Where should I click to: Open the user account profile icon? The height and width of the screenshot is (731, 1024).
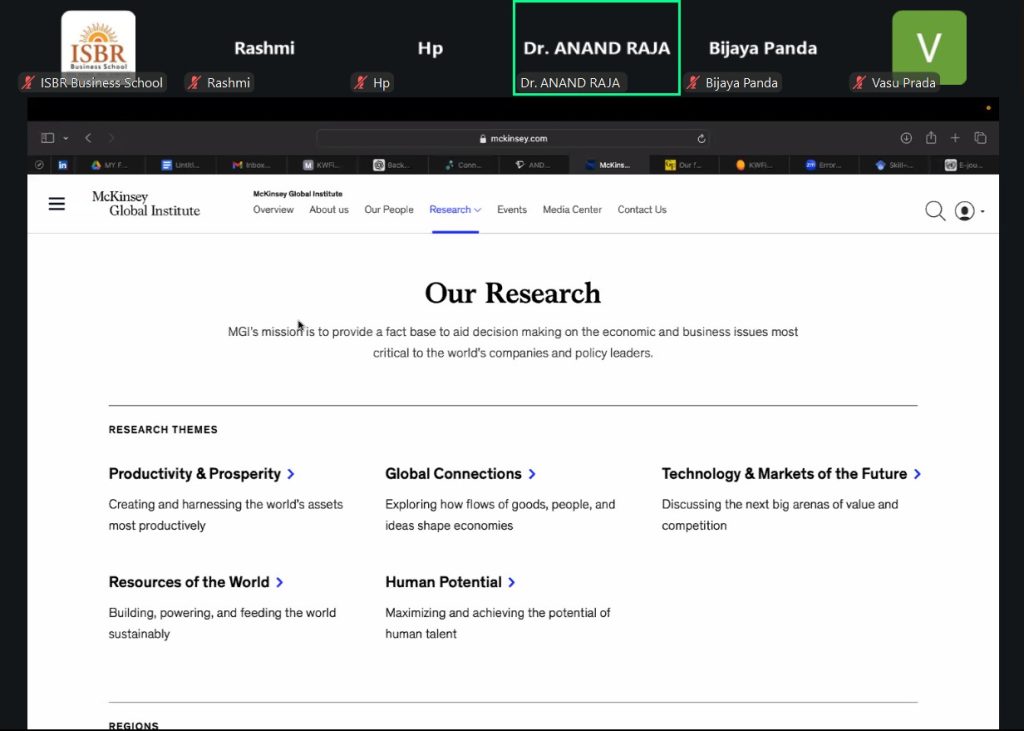click(x=964, y=210)
